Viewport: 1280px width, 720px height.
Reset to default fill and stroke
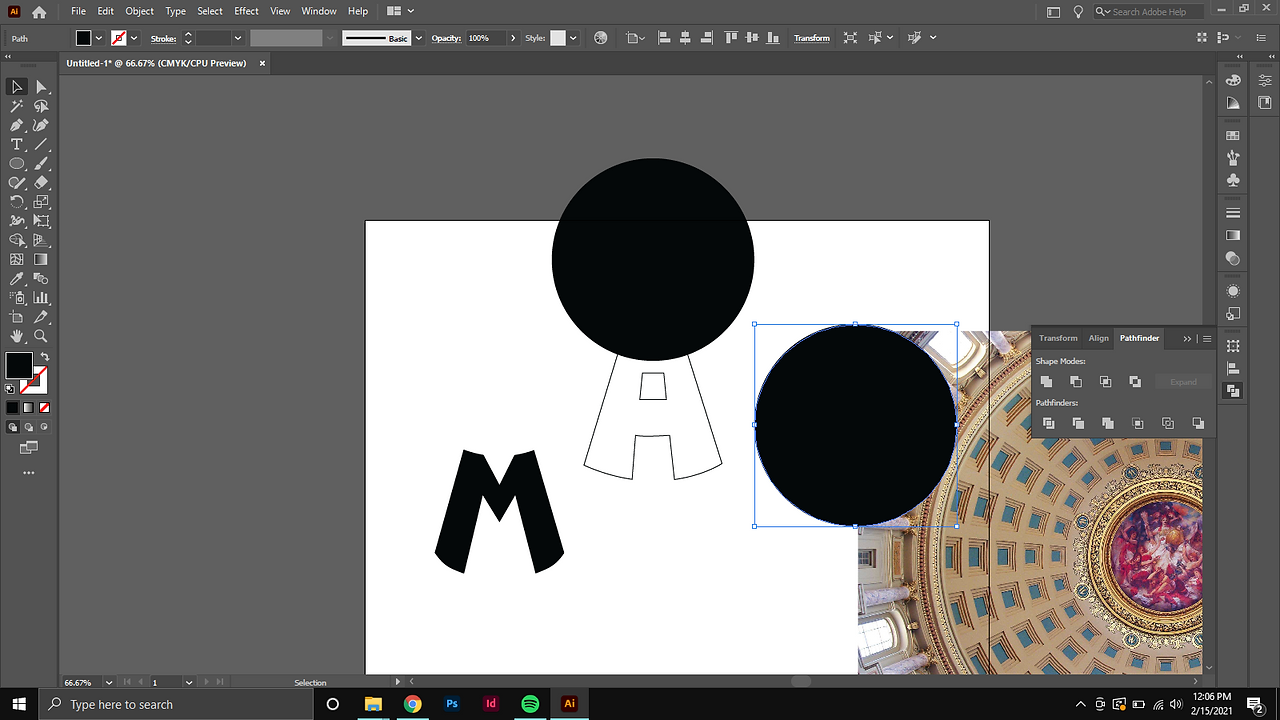click(10, 388)
